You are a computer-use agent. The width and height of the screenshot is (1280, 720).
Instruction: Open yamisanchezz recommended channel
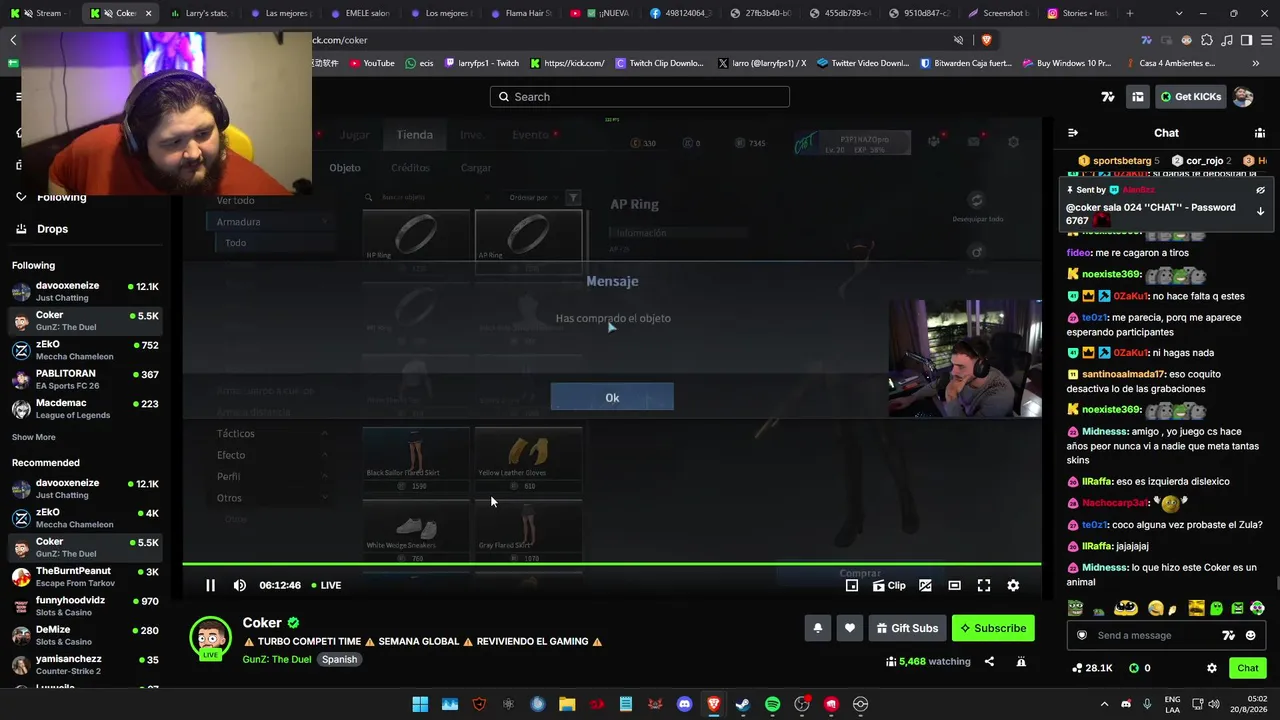click(85, 665)
